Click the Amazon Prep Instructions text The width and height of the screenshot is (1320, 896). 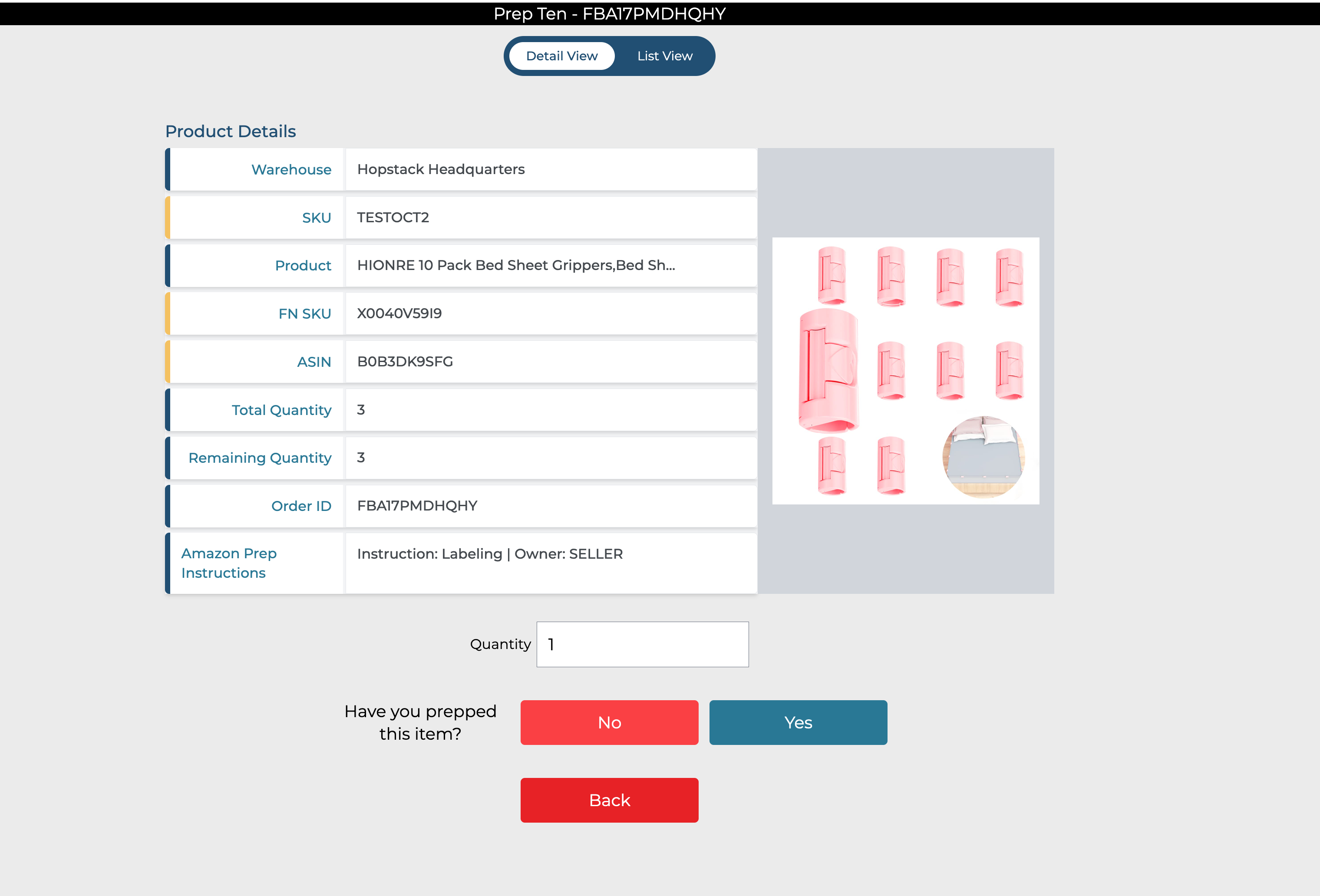490,553
